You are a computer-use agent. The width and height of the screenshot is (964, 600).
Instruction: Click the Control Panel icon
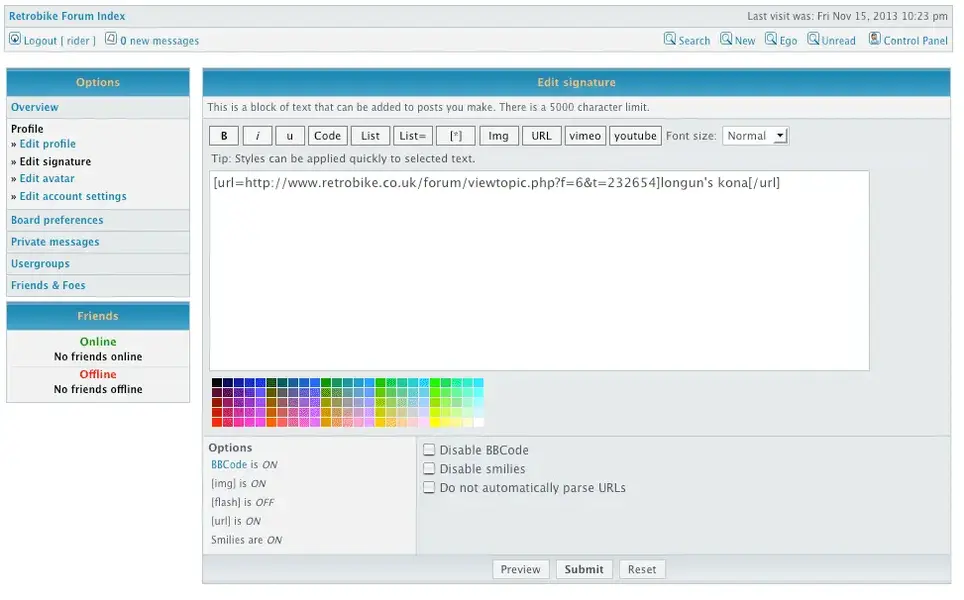coord(875,40)
